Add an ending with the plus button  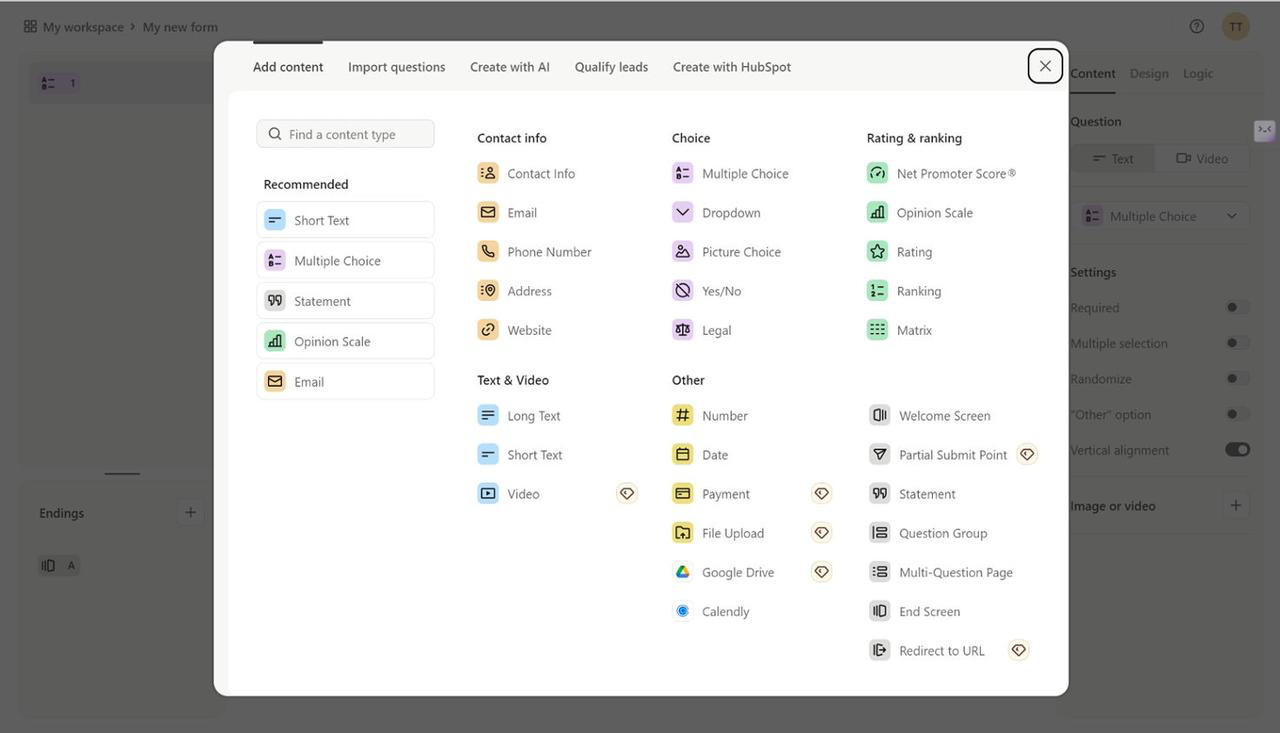(x=190, y=511)
